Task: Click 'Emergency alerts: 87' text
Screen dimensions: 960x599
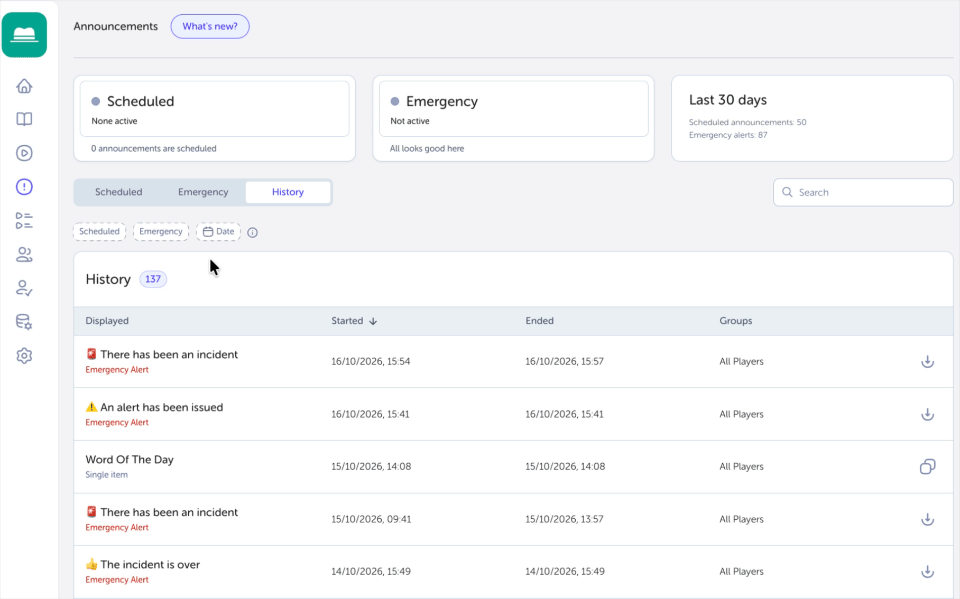Action: coord(728,135)
